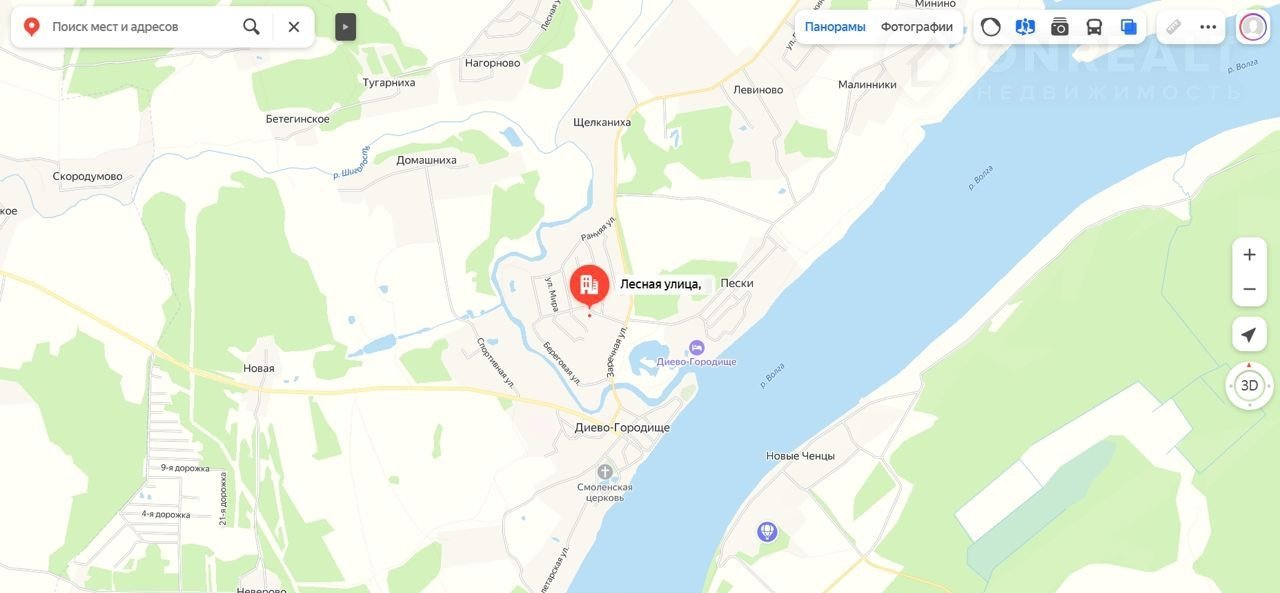The image size is (1280, 593).
Task: Click the Смоленская церковь church marker
Action: pyautogui.click(x=604, y=471)
